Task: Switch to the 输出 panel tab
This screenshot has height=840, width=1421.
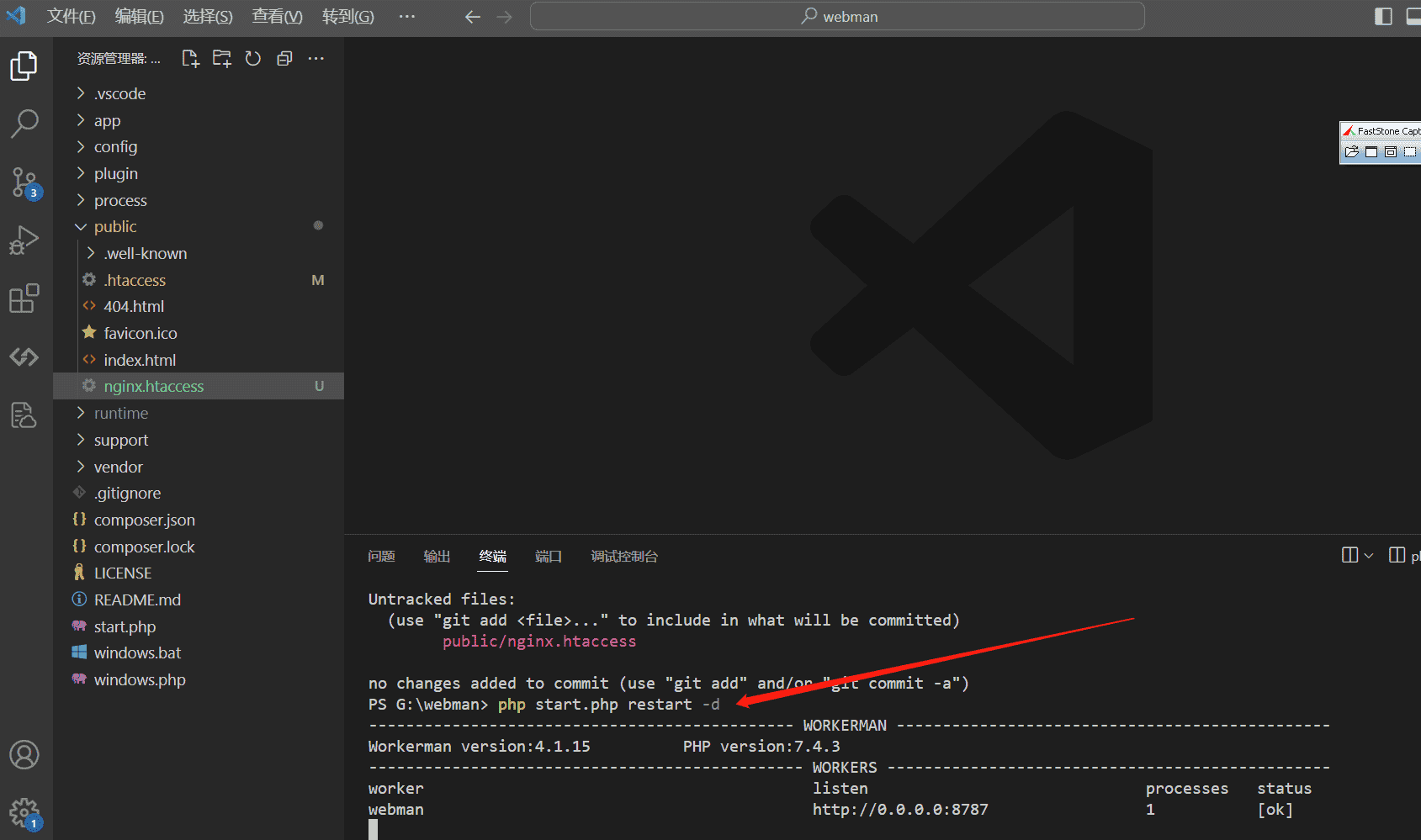Action: [x=437, y=557]
